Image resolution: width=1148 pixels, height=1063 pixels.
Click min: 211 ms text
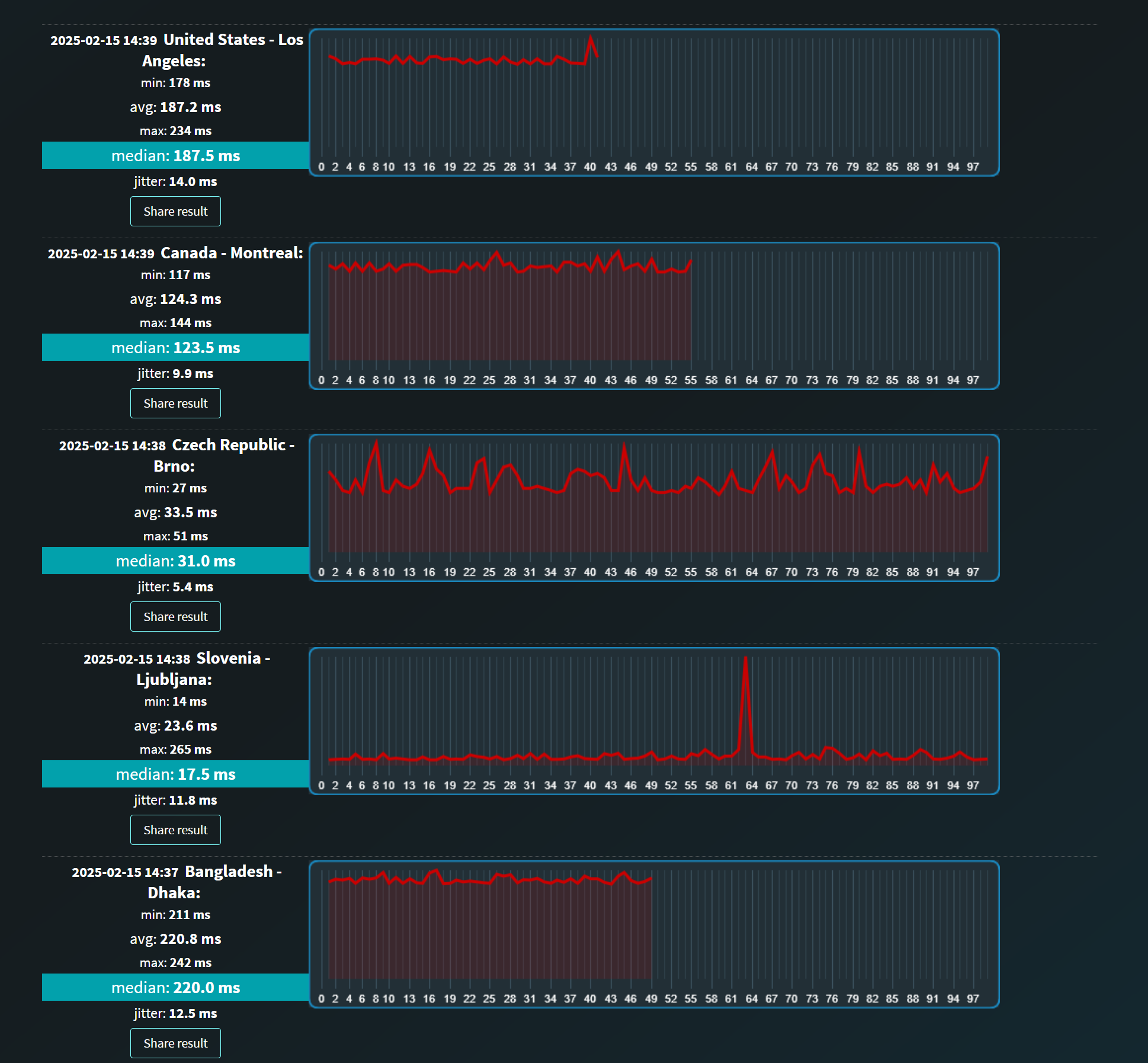pyautogui.click(x=175, y=915)
